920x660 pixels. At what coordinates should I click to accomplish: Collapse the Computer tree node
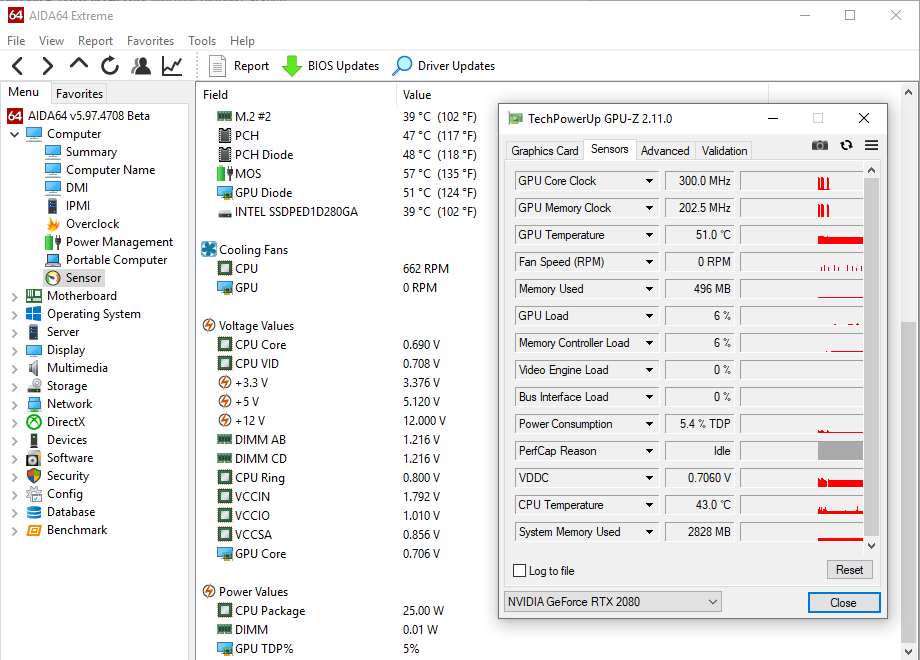coord(15,134)
